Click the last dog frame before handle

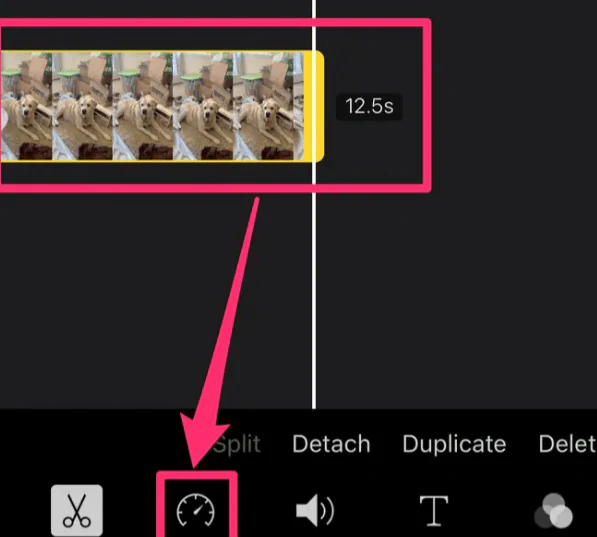click(268, 106)
